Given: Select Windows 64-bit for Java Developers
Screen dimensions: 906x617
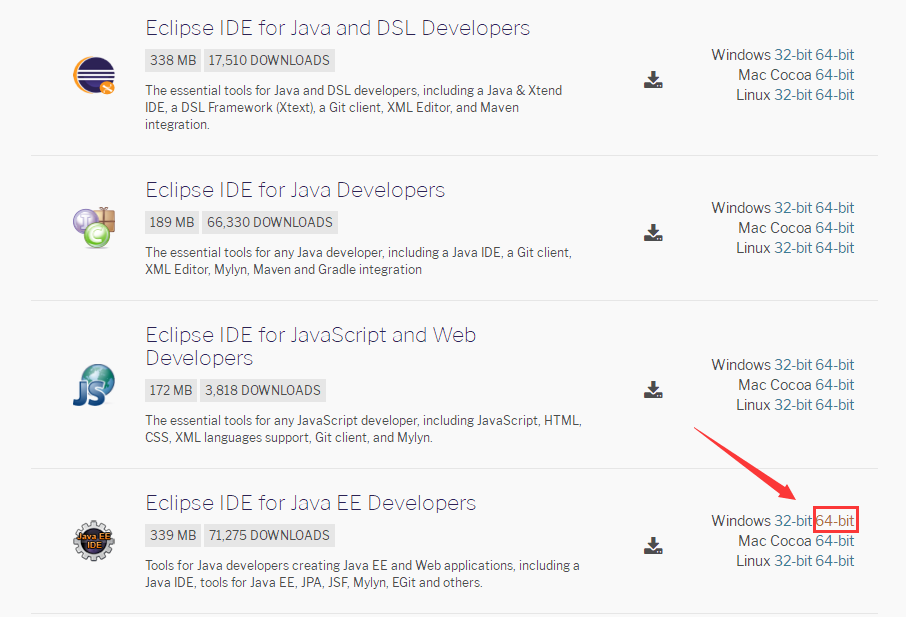Looking at the screenshot, I should (834, 208).
